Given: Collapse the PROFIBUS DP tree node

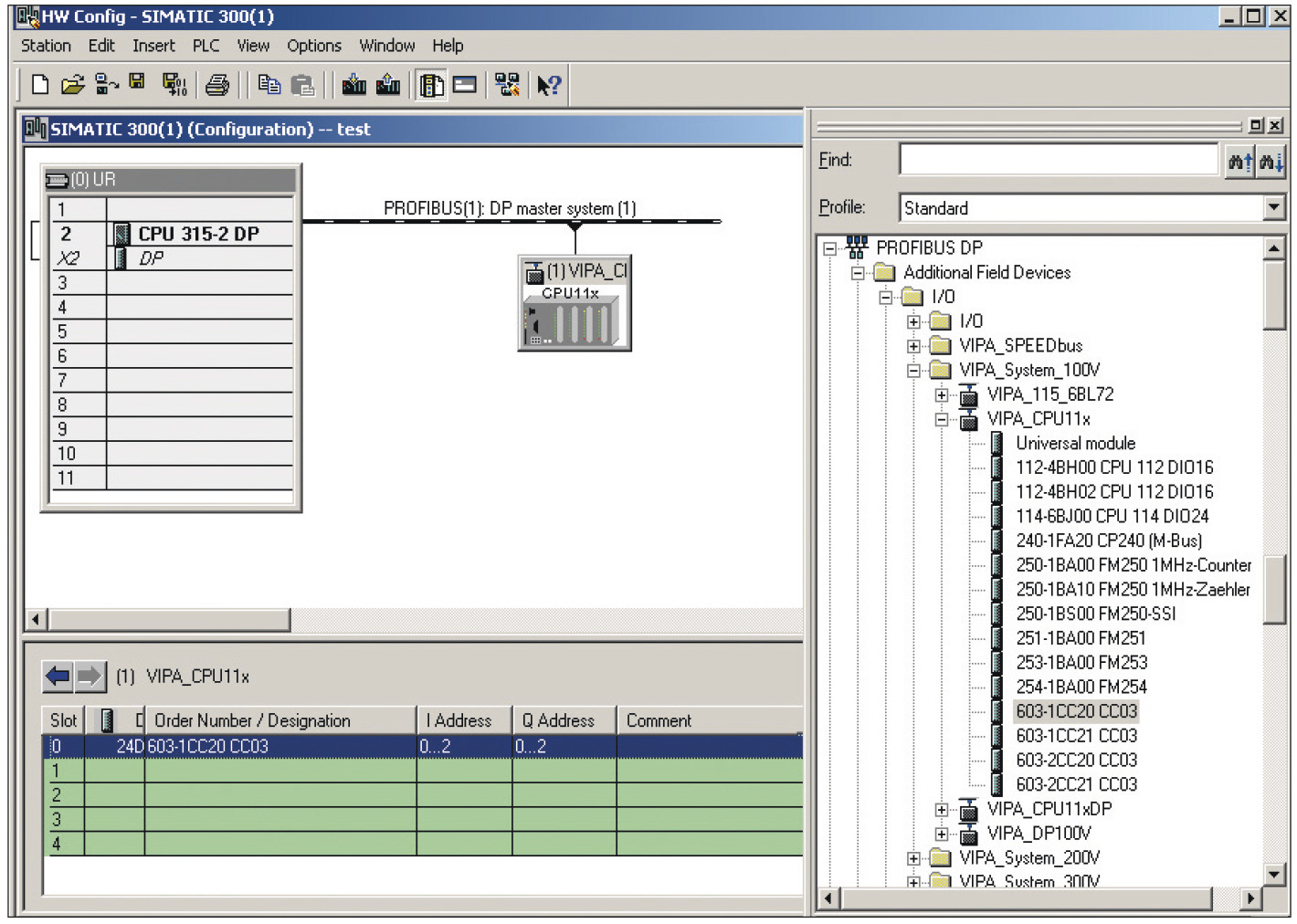Looking at the screenshot, I should pyautogui.click(x=829, y=248).
